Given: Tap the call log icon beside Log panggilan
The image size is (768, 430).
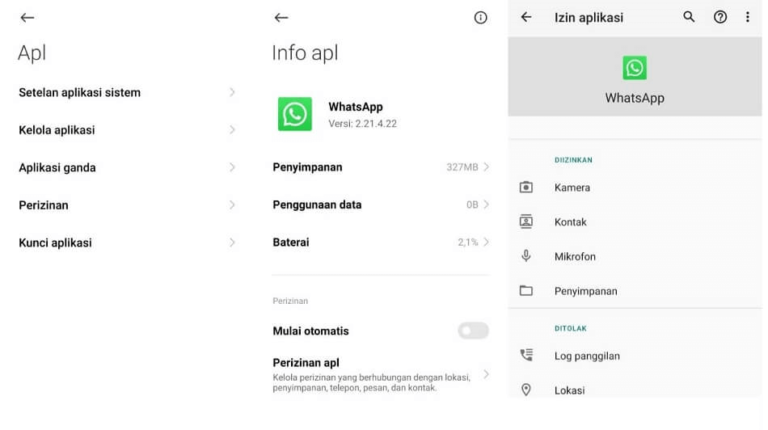Looking at the screenshot, I should [x=527, y=355].
